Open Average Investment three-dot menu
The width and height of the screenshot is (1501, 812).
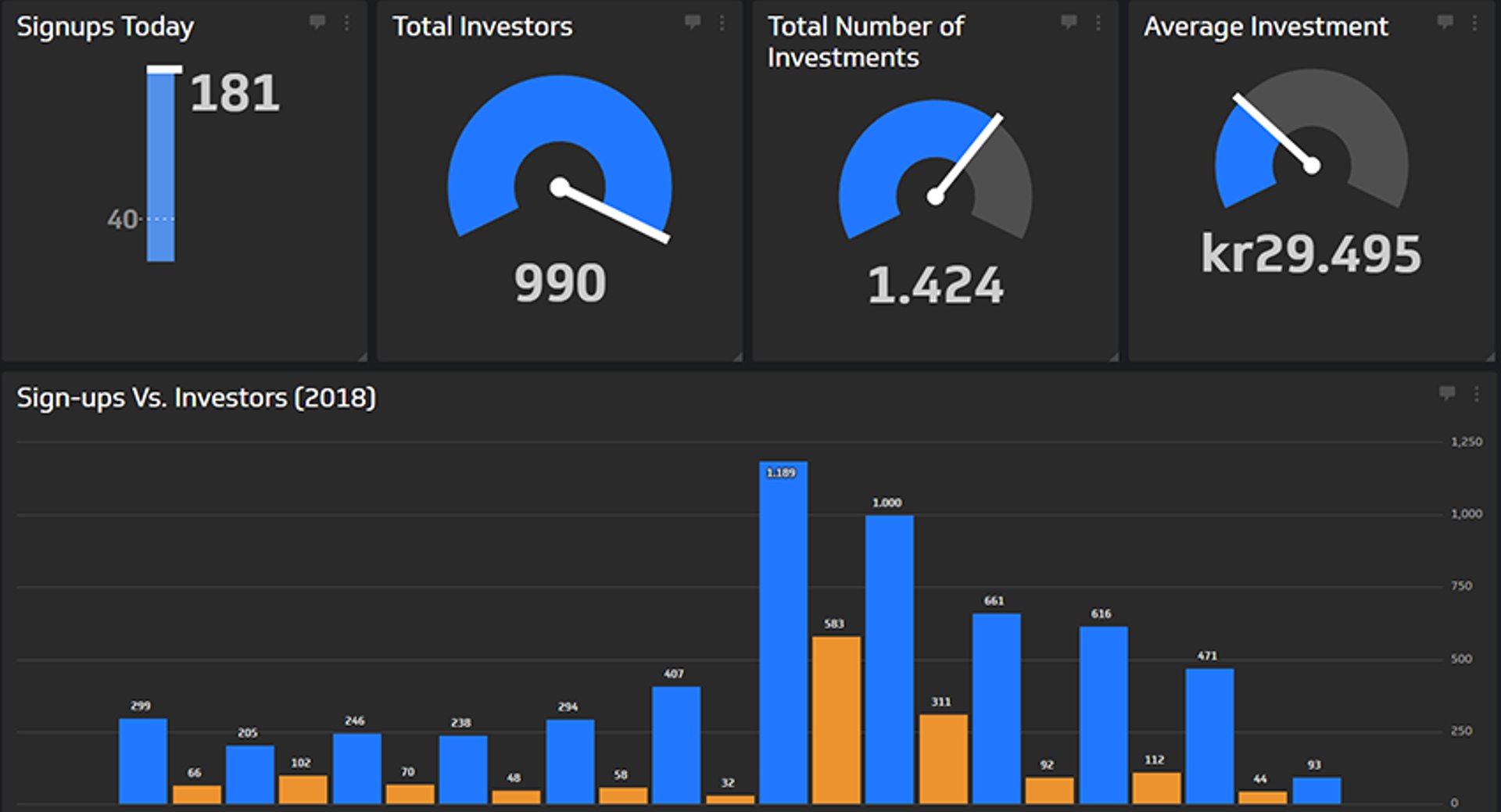(1474, 23)
